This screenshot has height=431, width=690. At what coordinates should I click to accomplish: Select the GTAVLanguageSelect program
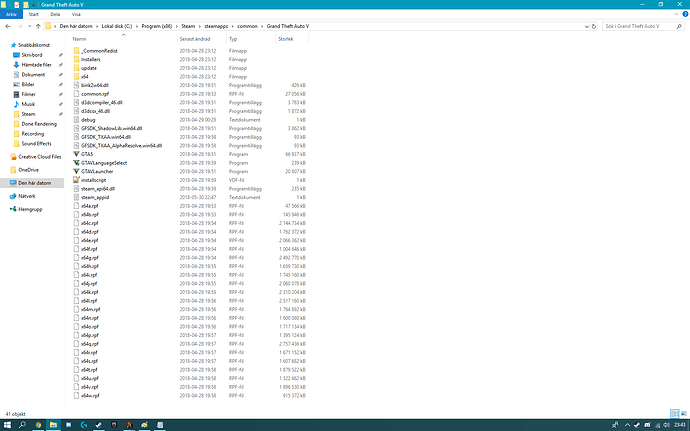click(x=104, y=163)
